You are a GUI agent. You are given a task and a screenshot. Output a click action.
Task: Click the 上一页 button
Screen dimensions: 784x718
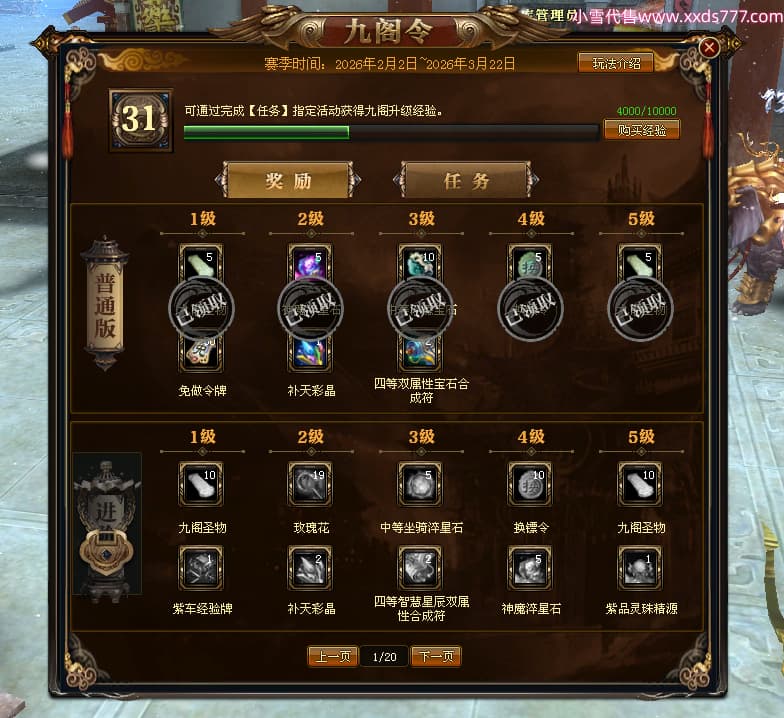(x=333, y=656)
